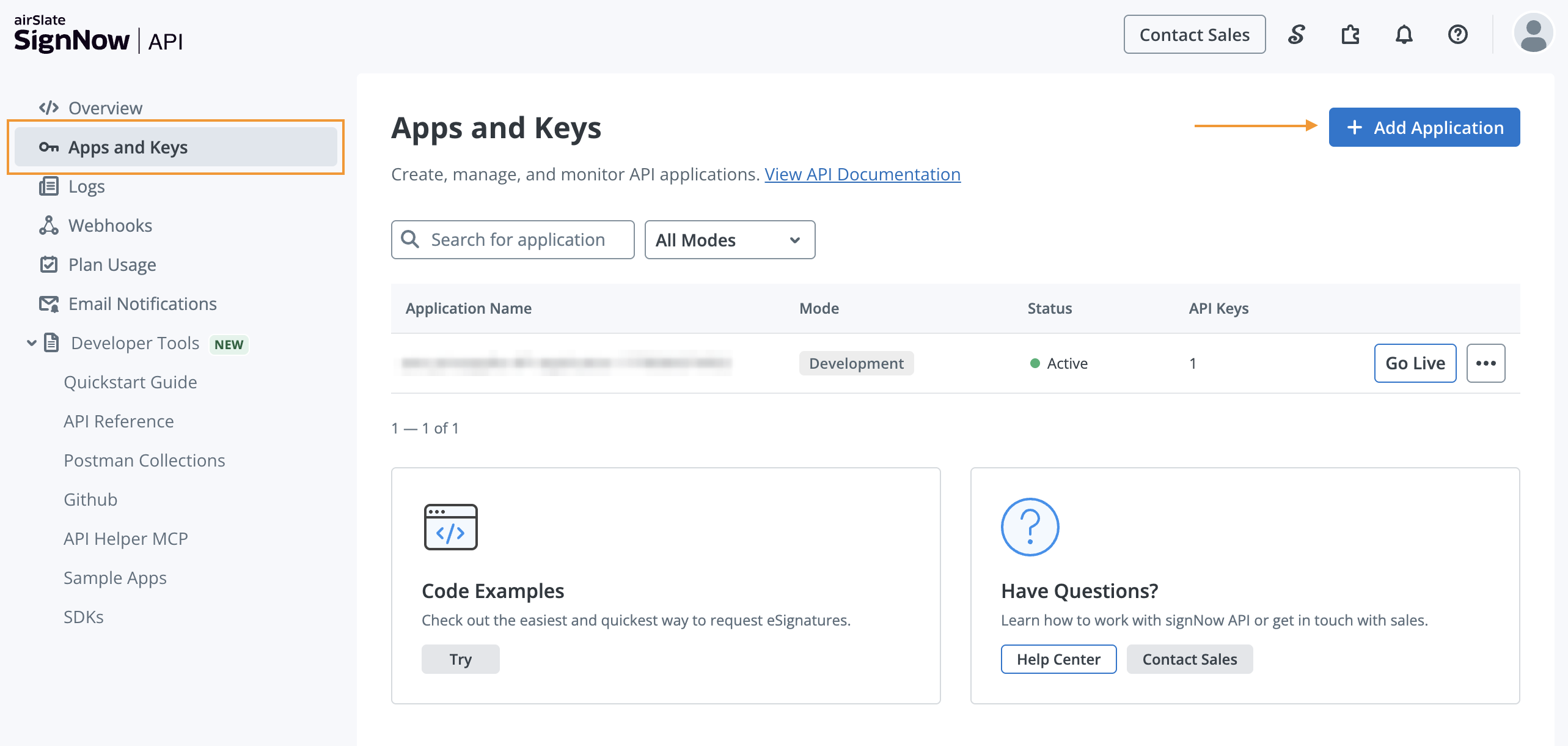Click Add Application button
The image size is (1568, 746).
coord(1424,127)
